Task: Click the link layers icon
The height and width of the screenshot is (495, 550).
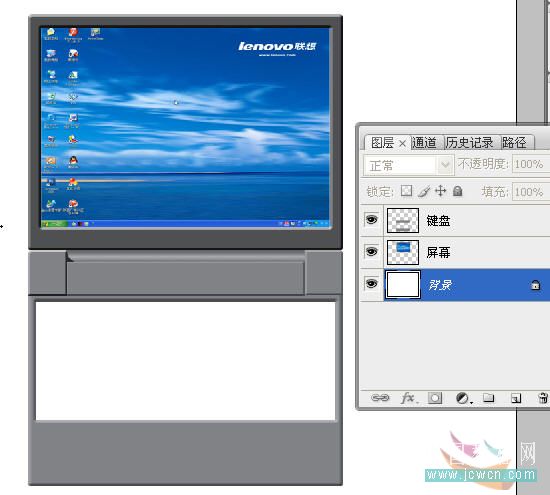Action: click(x=380, y=398)
